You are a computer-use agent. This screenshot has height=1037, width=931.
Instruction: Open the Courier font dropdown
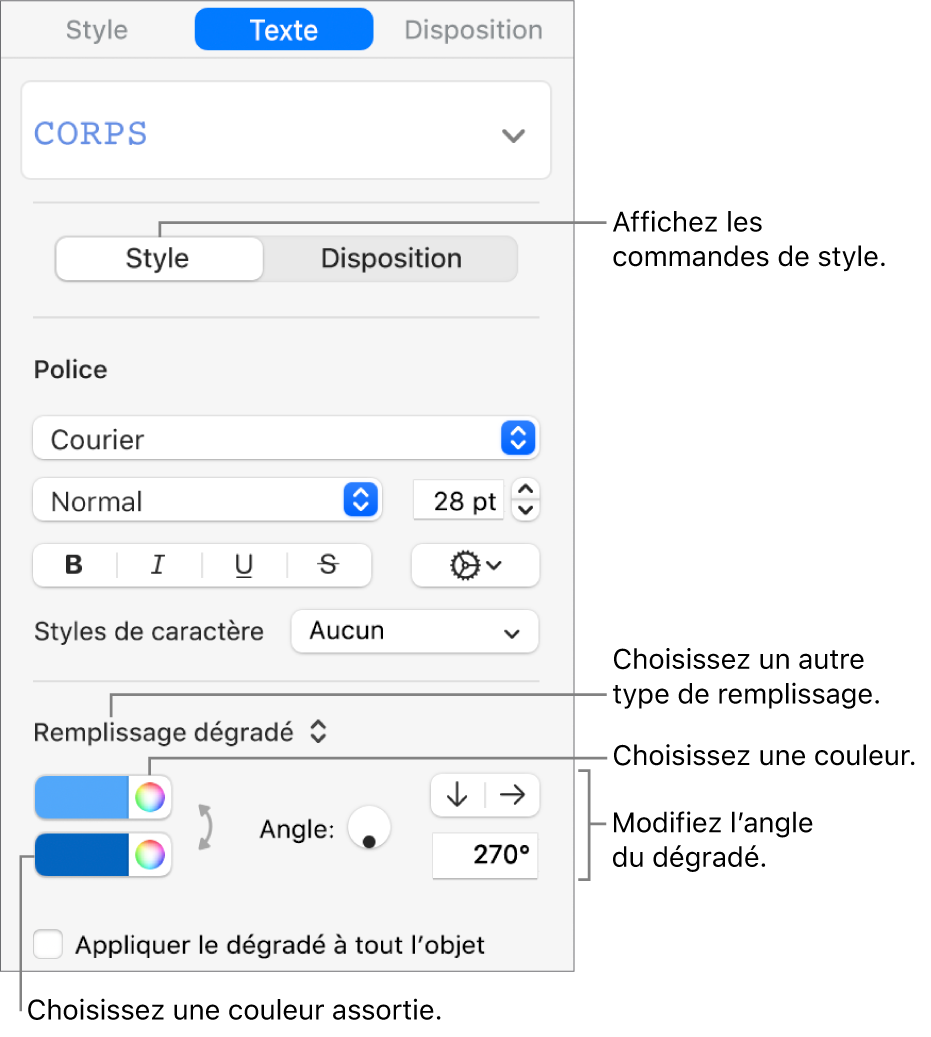tap(285, 439)
